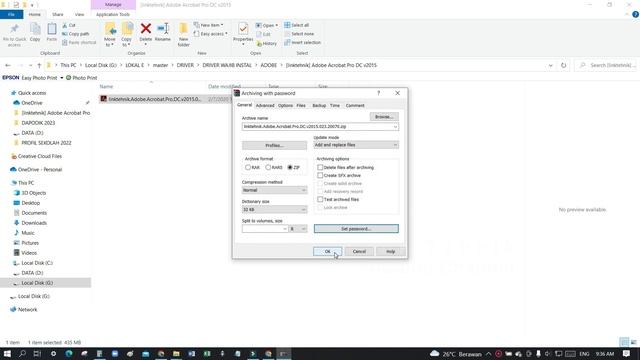The width and height of the screenshot is (640, 360).
Task: Switch to the Time tab
Action: click(335, 105)
